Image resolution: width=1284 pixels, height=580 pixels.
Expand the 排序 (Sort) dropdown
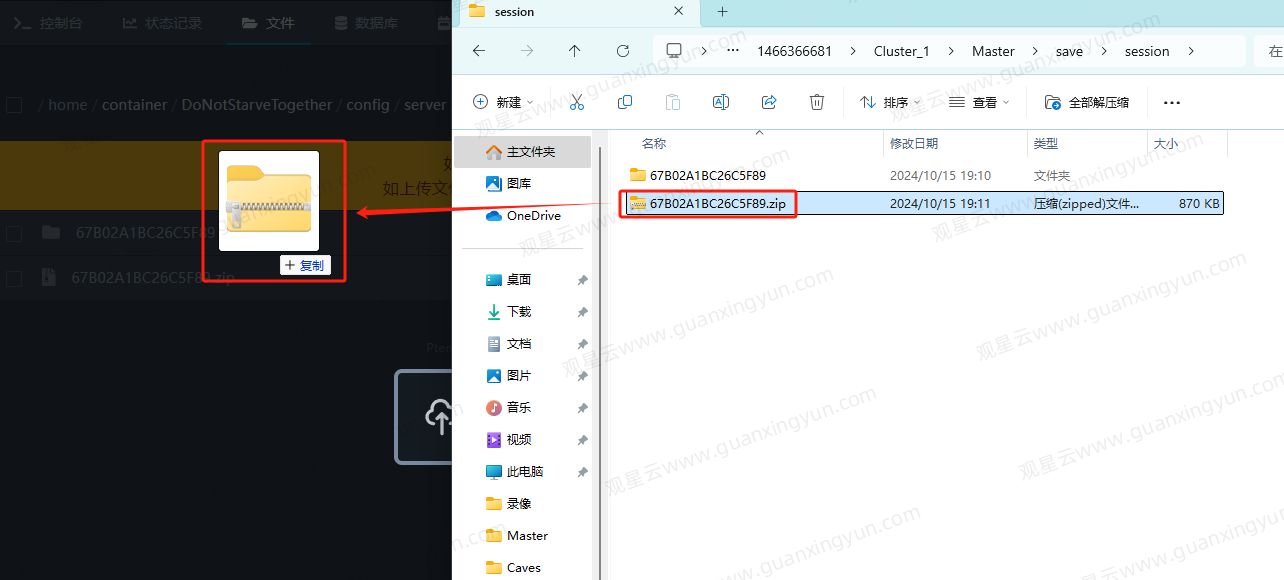(x=886, y=102)
